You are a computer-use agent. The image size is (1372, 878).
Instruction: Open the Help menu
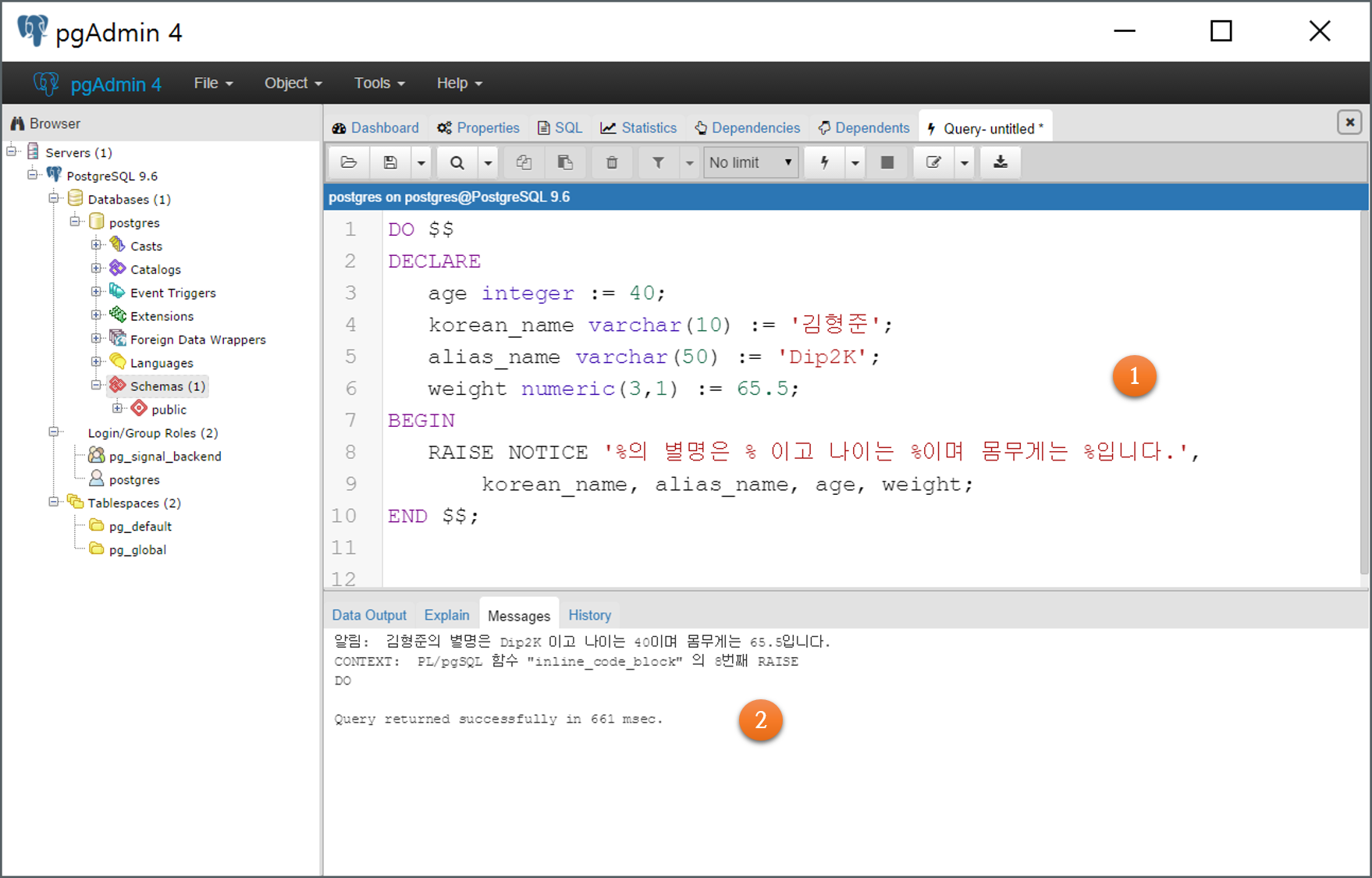459,83
